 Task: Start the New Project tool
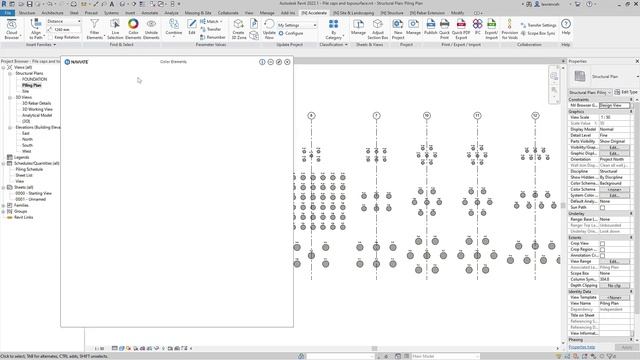click(398, 29)
